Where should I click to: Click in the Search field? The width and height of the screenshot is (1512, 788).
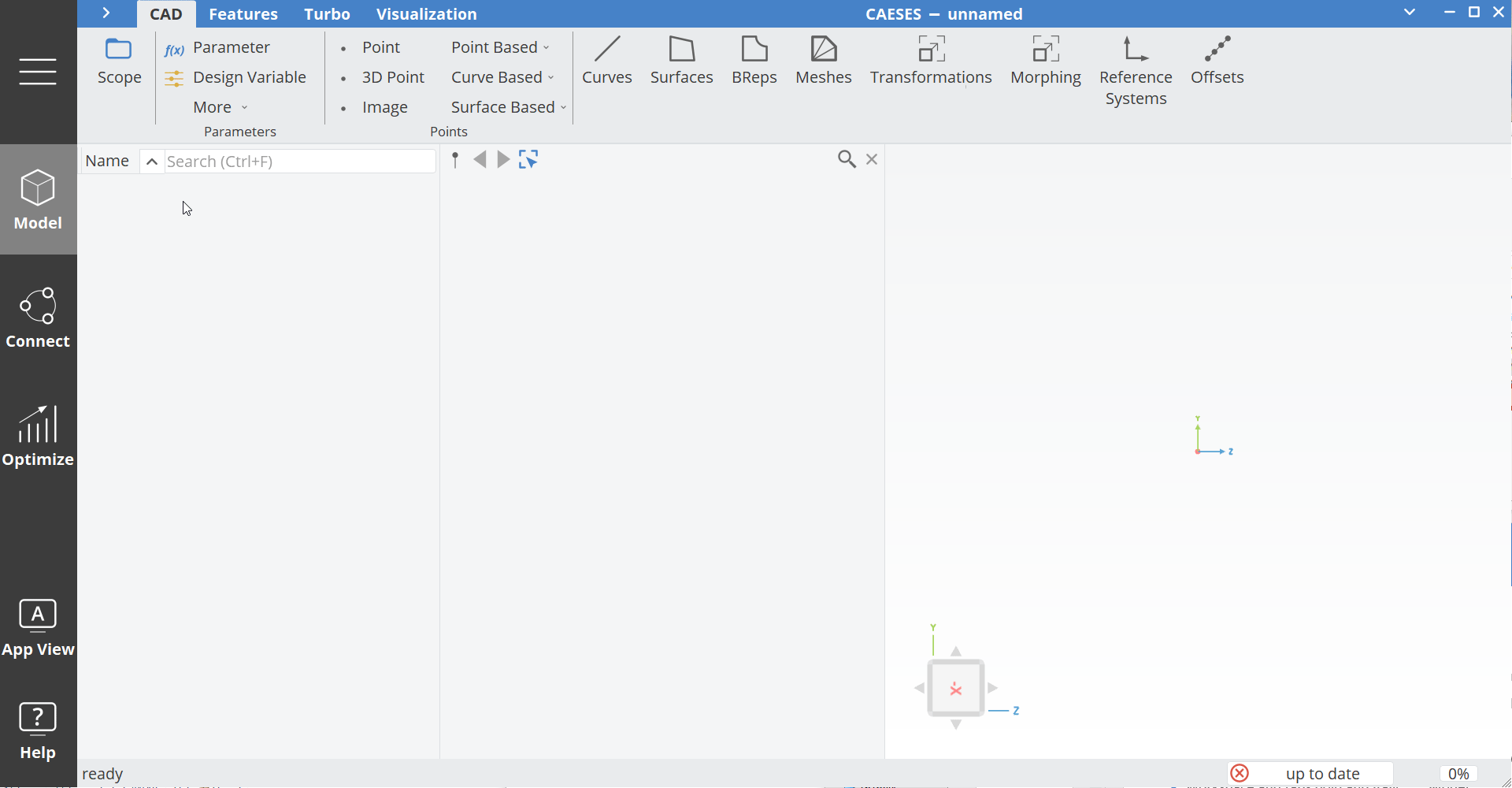pos(299,161)
